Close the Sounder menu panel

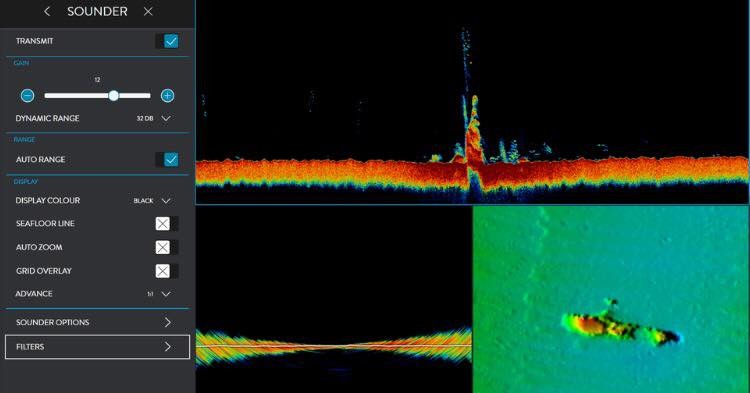pyautogui.click(x=148, y=11)
